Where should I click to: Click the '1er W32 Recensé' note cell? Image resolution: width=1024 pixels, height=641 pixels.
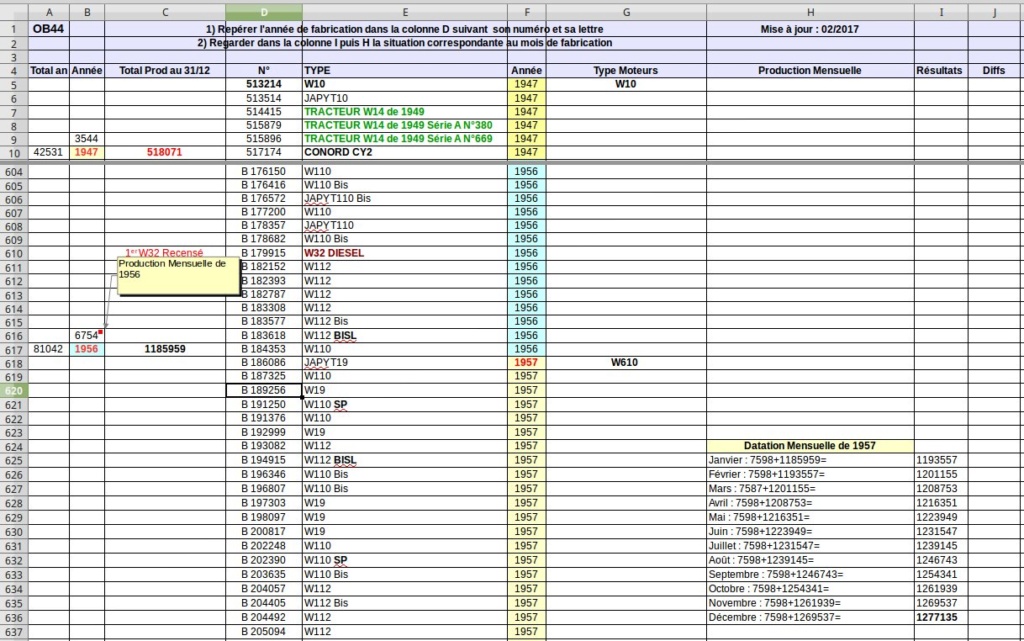pos(165,253)
